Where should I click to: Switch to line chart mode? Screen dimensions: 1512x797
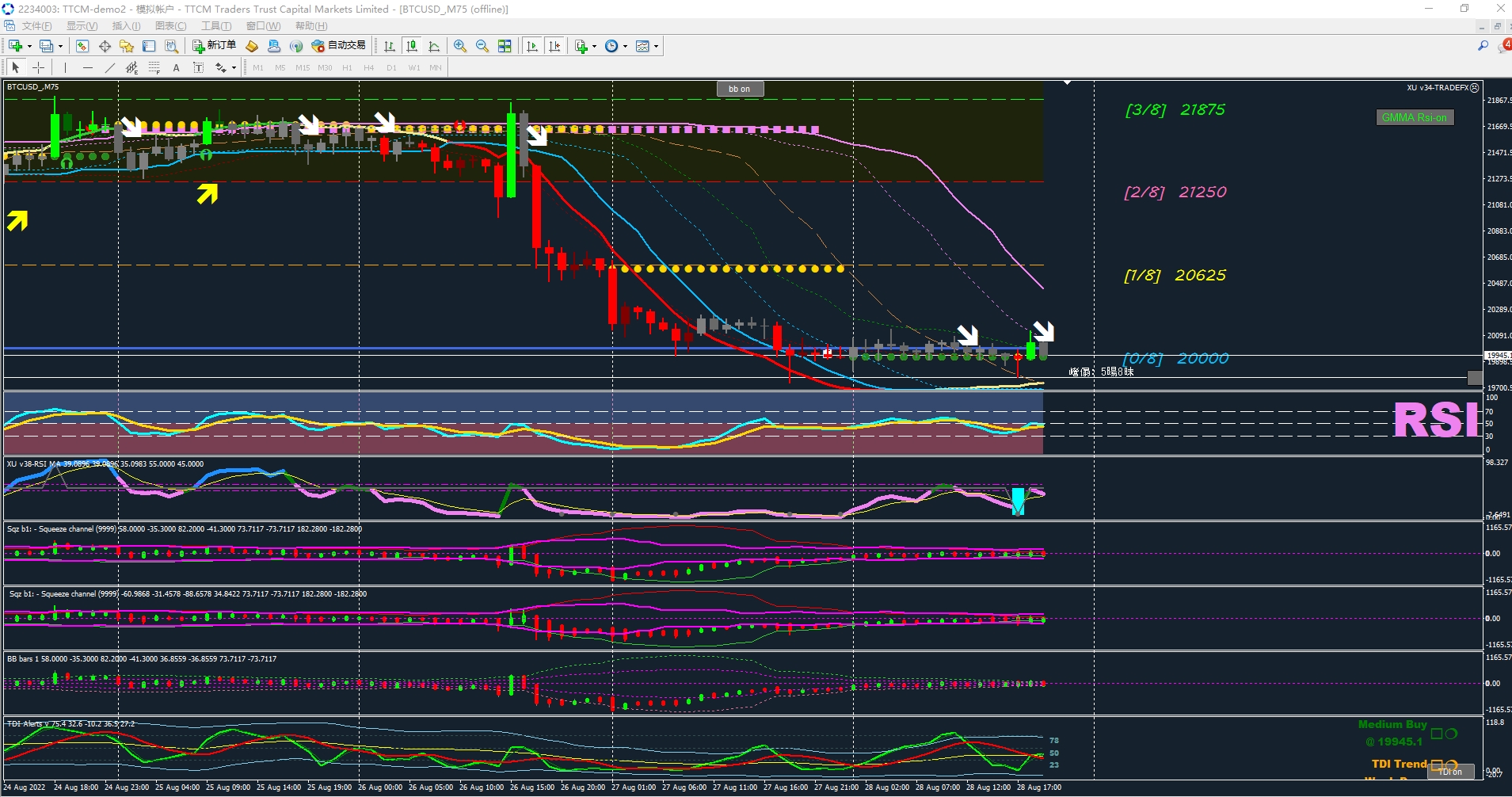[x=434, y=46]
